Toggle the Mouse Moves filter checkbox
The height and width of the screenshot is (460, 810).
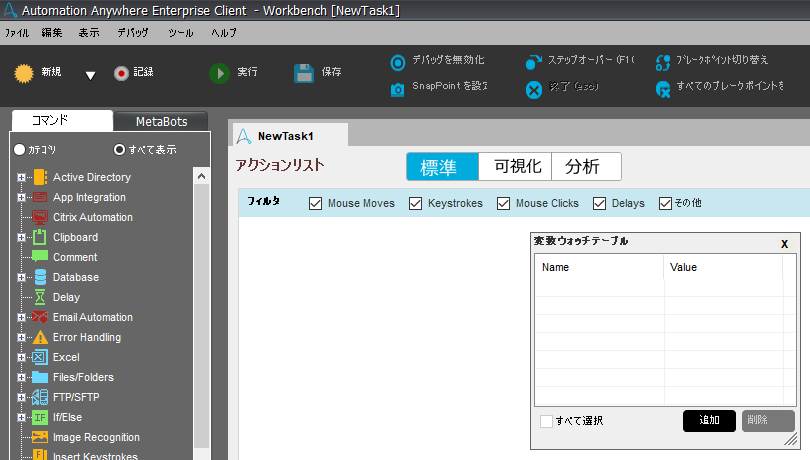click(315, 204)
